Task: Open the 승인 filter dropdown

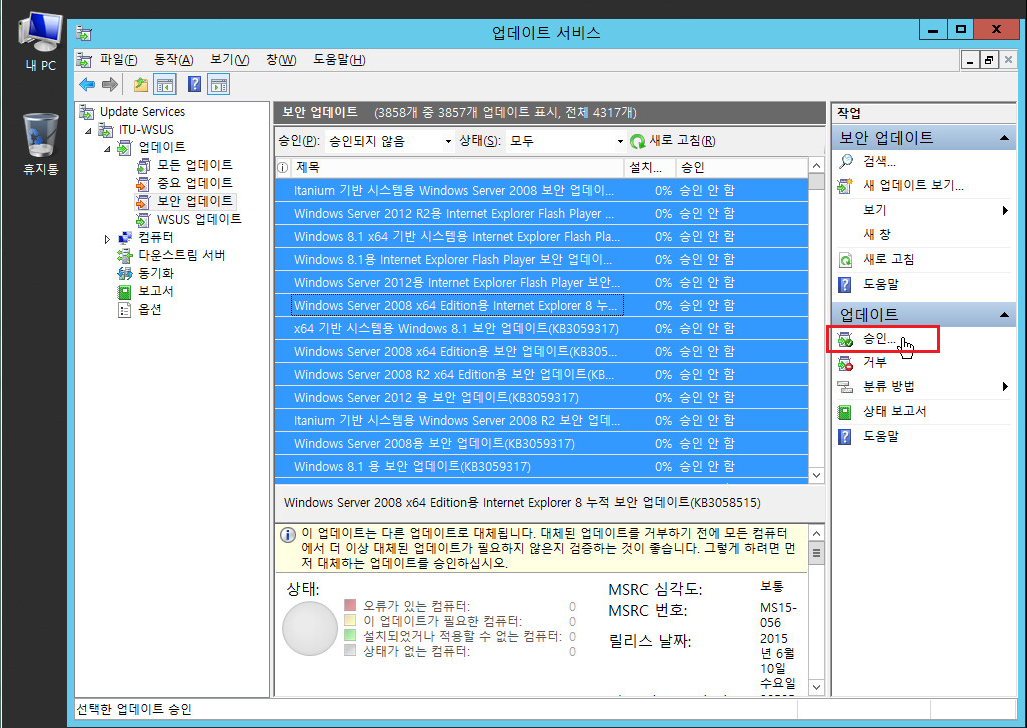Action: click(x=390, y=142)
